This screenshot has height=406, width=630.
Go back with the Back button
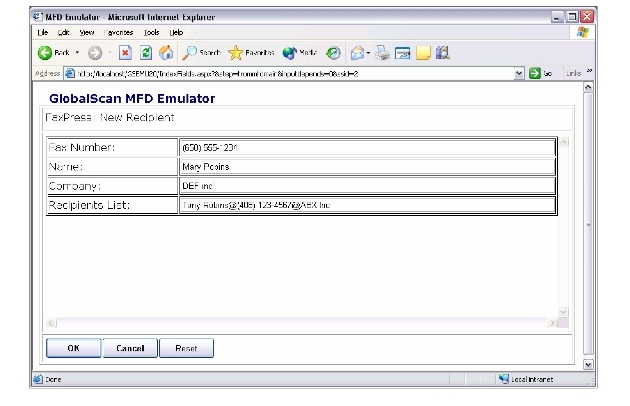53,53
